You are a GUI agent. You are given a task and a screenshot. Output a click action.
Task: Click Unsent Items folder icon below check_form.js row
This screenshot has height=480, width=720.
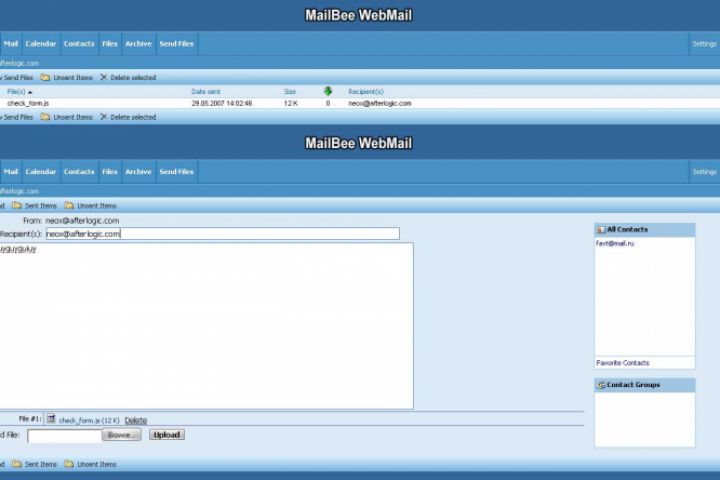click(x=45, y=117)
